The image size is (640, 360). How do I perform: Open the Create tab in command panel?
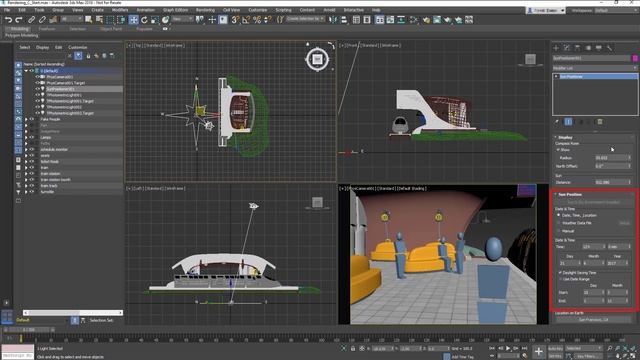(x=556, y=48)
